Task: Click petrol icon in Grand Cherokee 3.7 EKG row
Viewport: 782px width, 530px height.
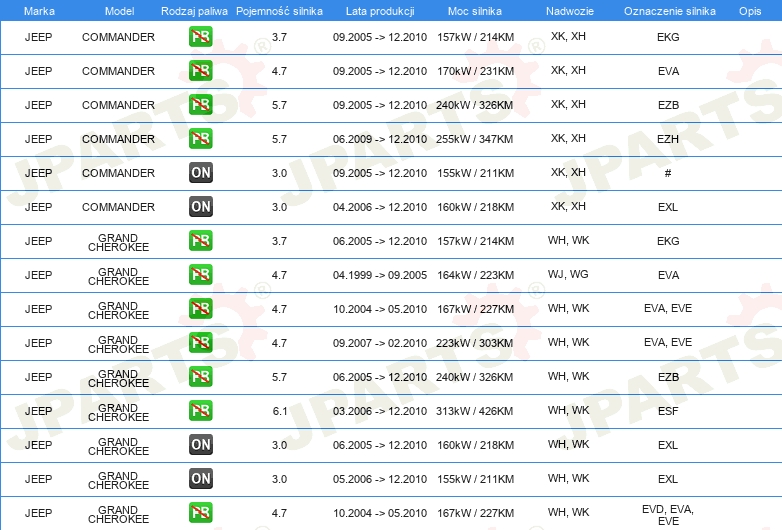Action: click(200, 240)
